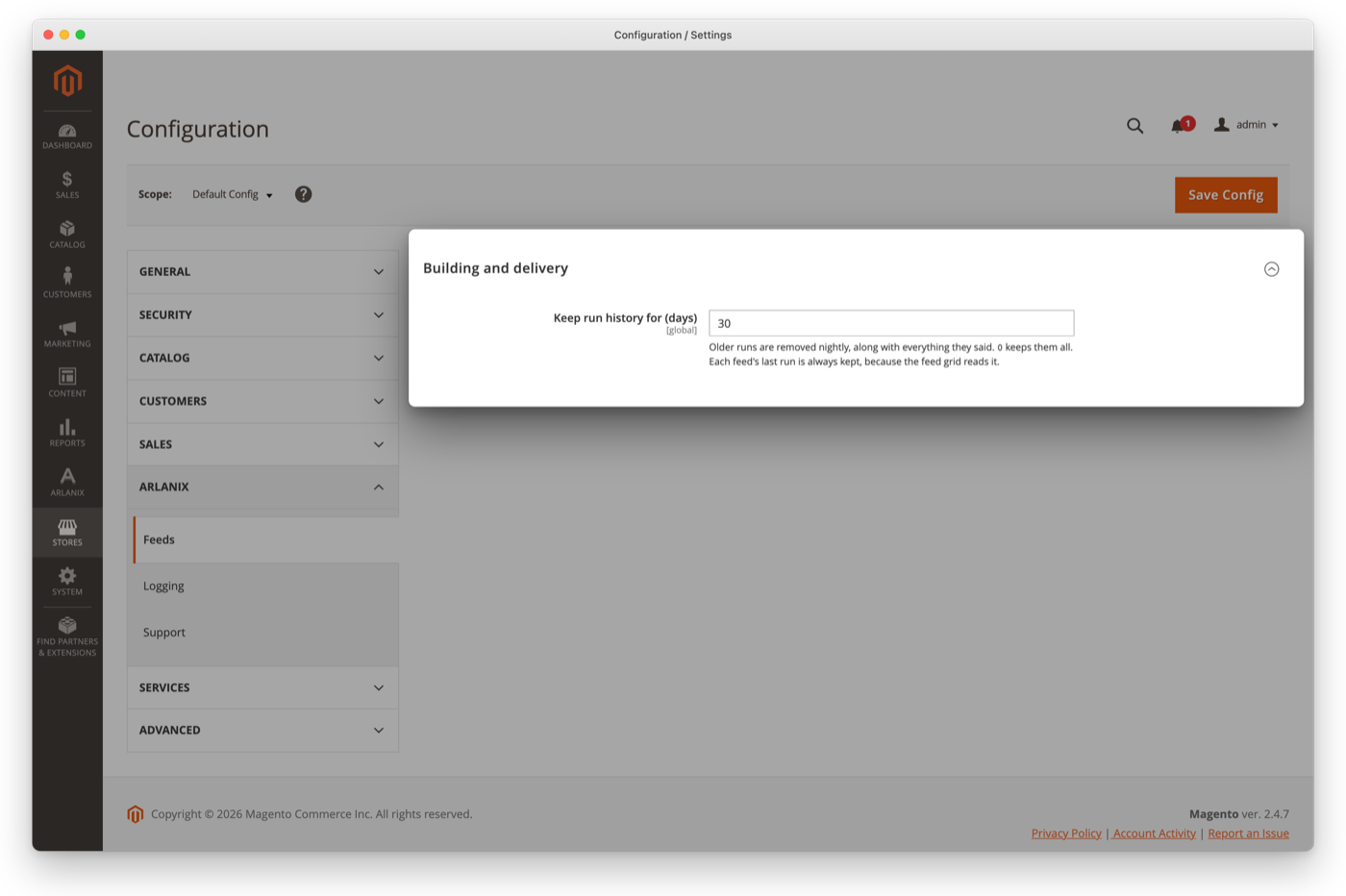Image resolution: width=1346 pixels, height=896 pixels.
Task: Collapse the Building and delivery group
Action: pos(1271,269)
